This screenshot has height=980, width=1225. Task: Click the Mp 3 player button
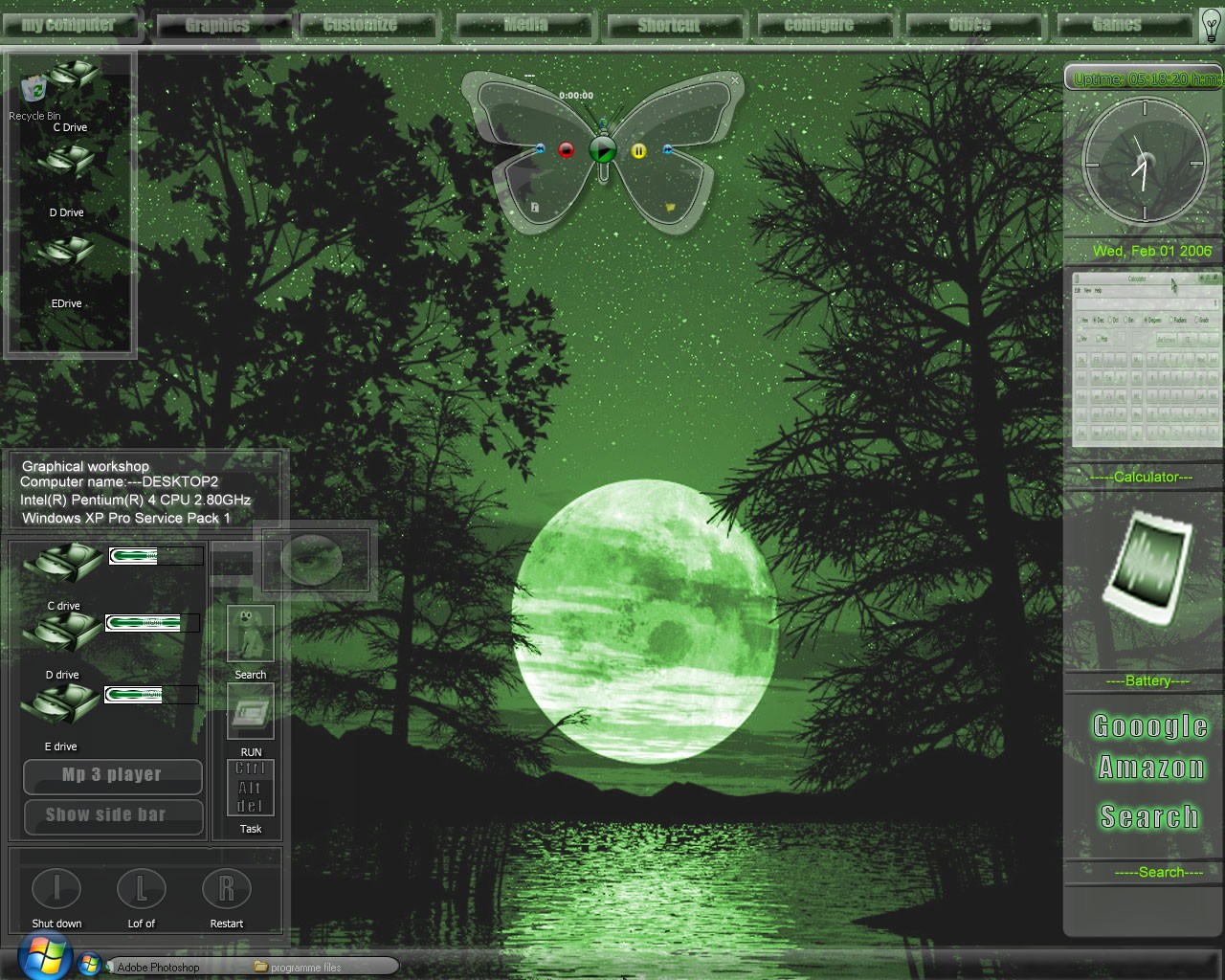tap(112, 776)
